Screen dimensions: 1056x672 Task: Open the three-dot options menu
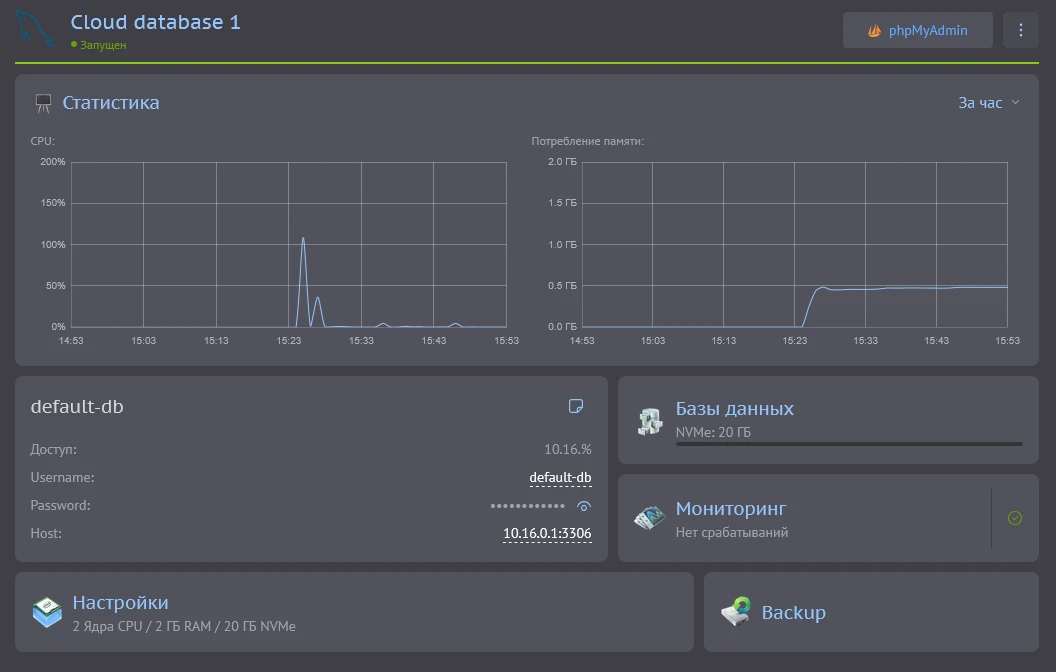[x=1020, y=30]
